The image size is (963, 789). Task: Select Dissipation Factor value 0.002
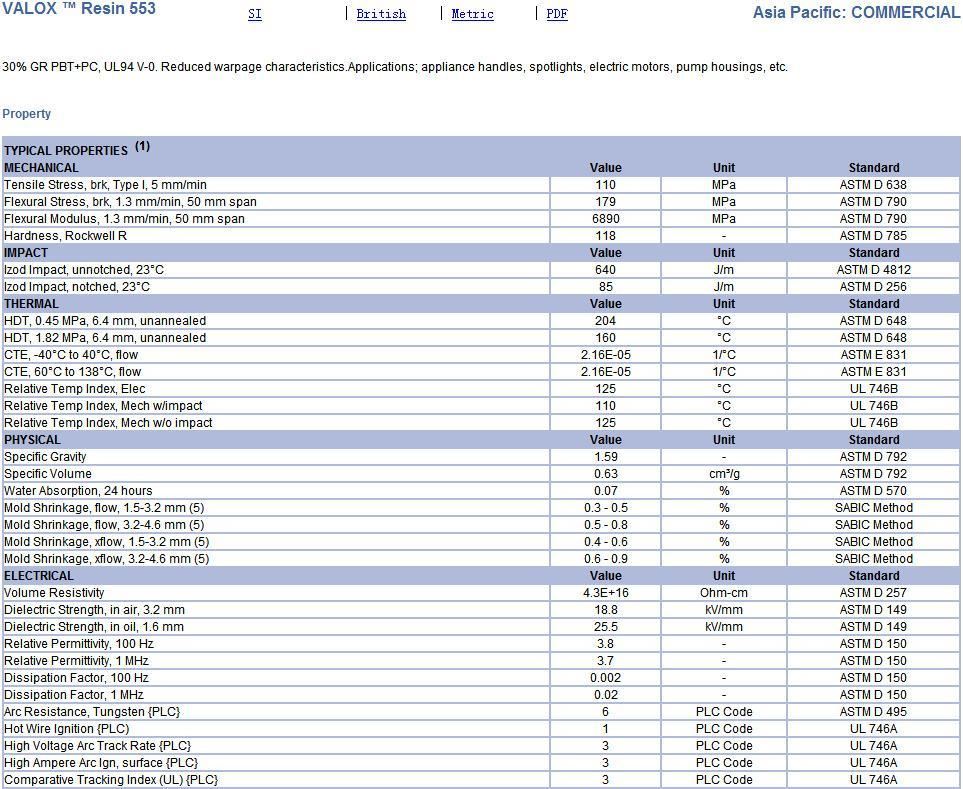click(606, 678)
